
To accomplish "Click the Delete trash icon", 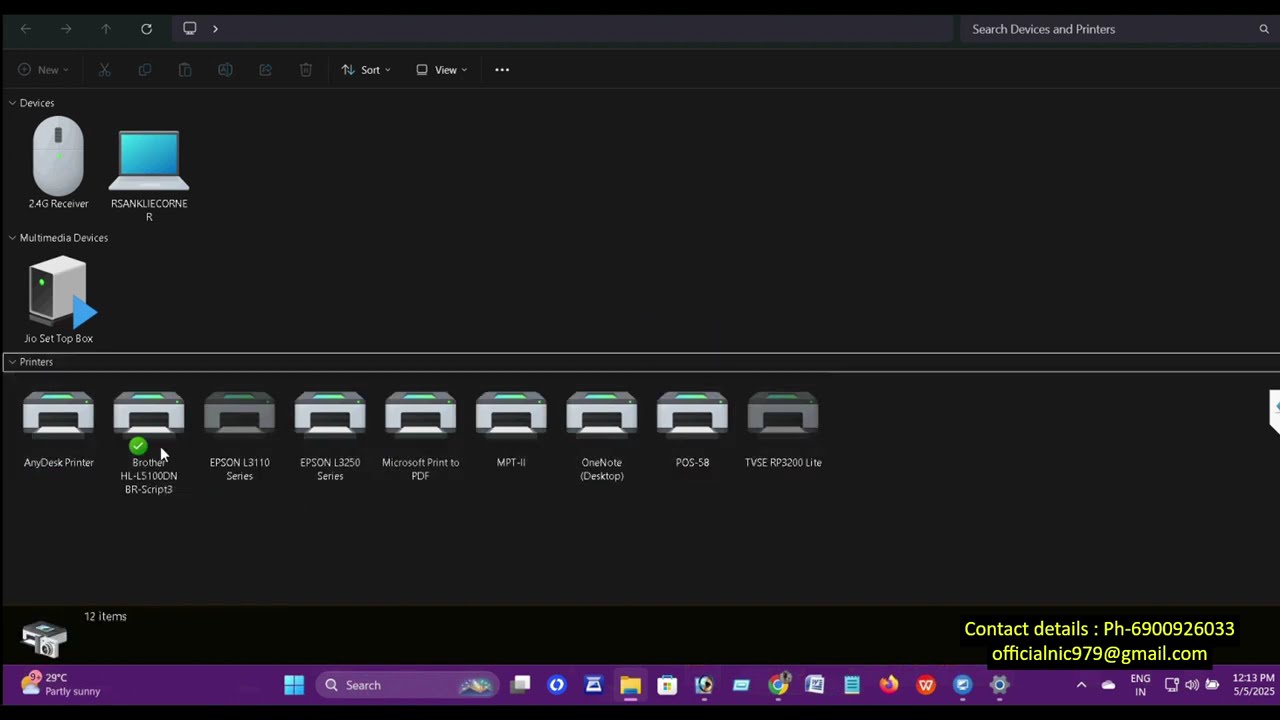I will pyautogui.click(x=306, y=70).
